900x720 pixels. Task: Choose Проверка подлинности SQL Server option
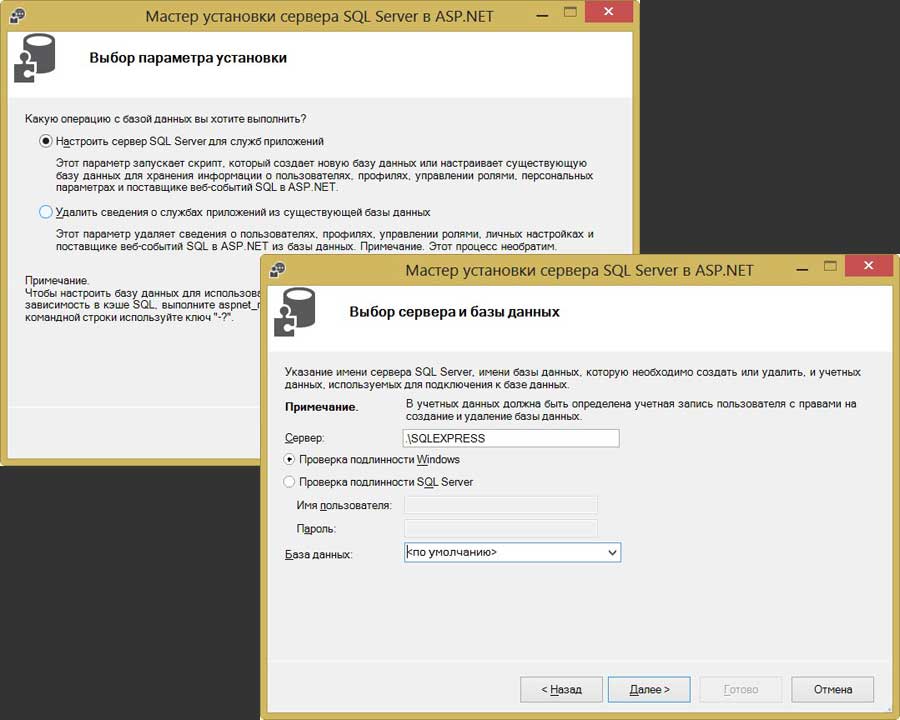click(289, 482)
